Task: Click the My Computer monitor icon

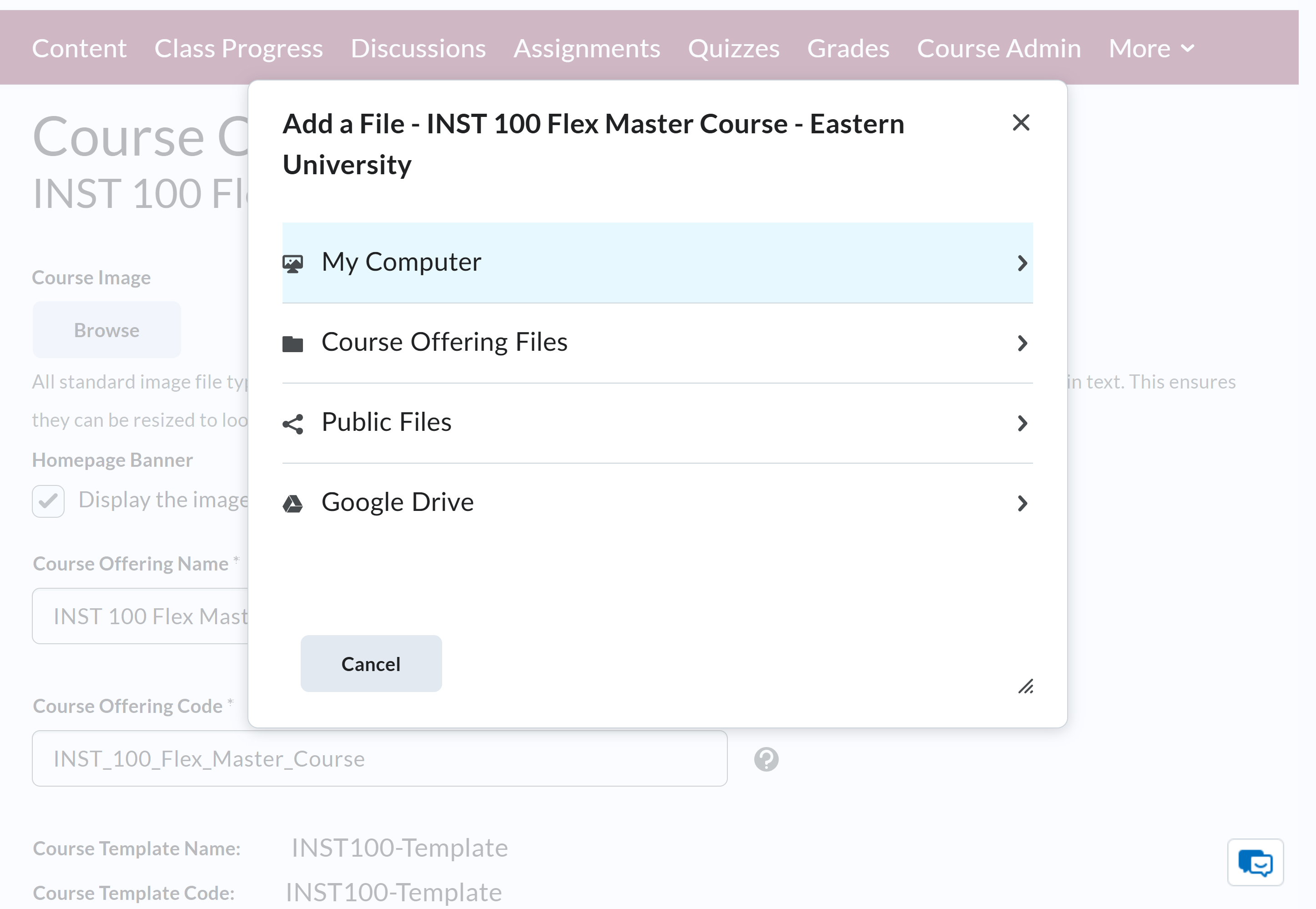Action: 292,264
